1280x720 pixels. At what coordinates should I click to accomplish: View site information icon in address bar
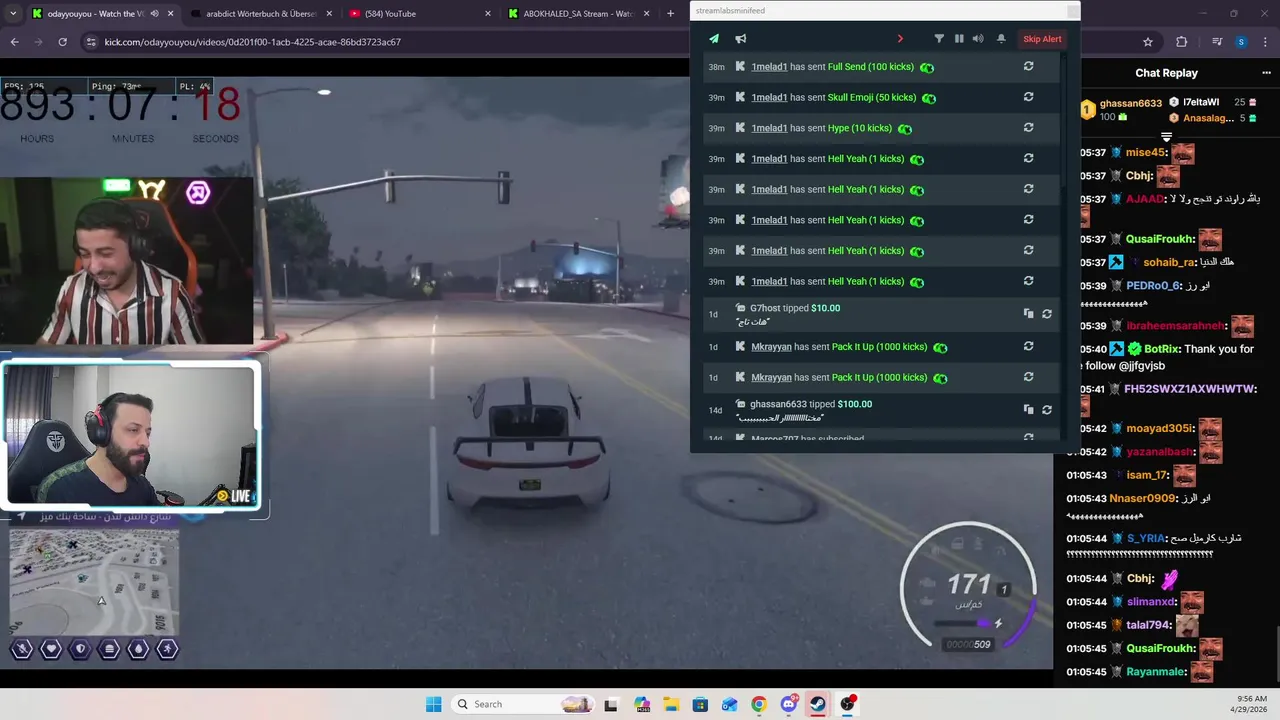[91, 42]
